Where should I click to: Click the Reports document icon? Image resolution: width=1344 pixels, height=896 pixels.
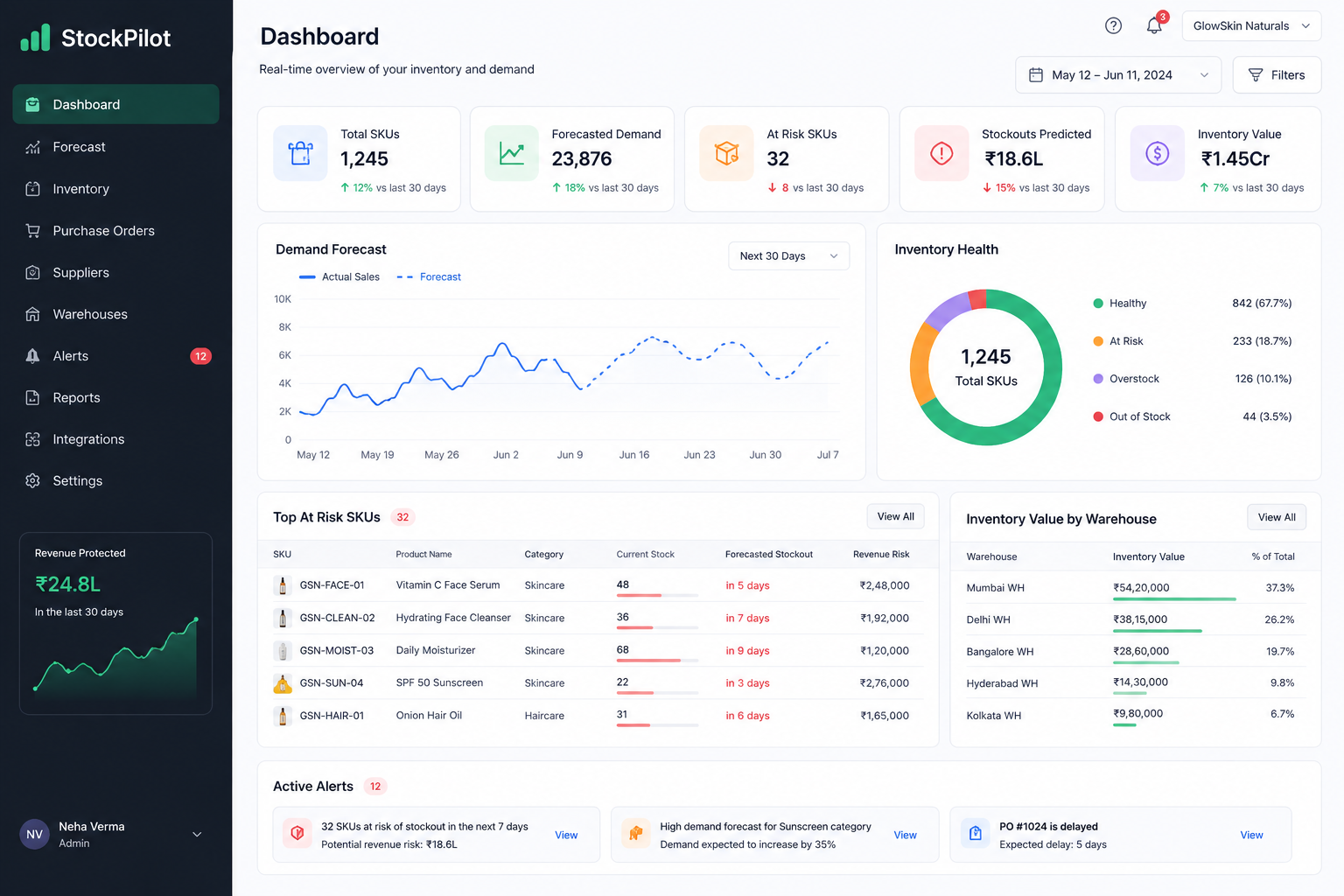tap(32, 397)
